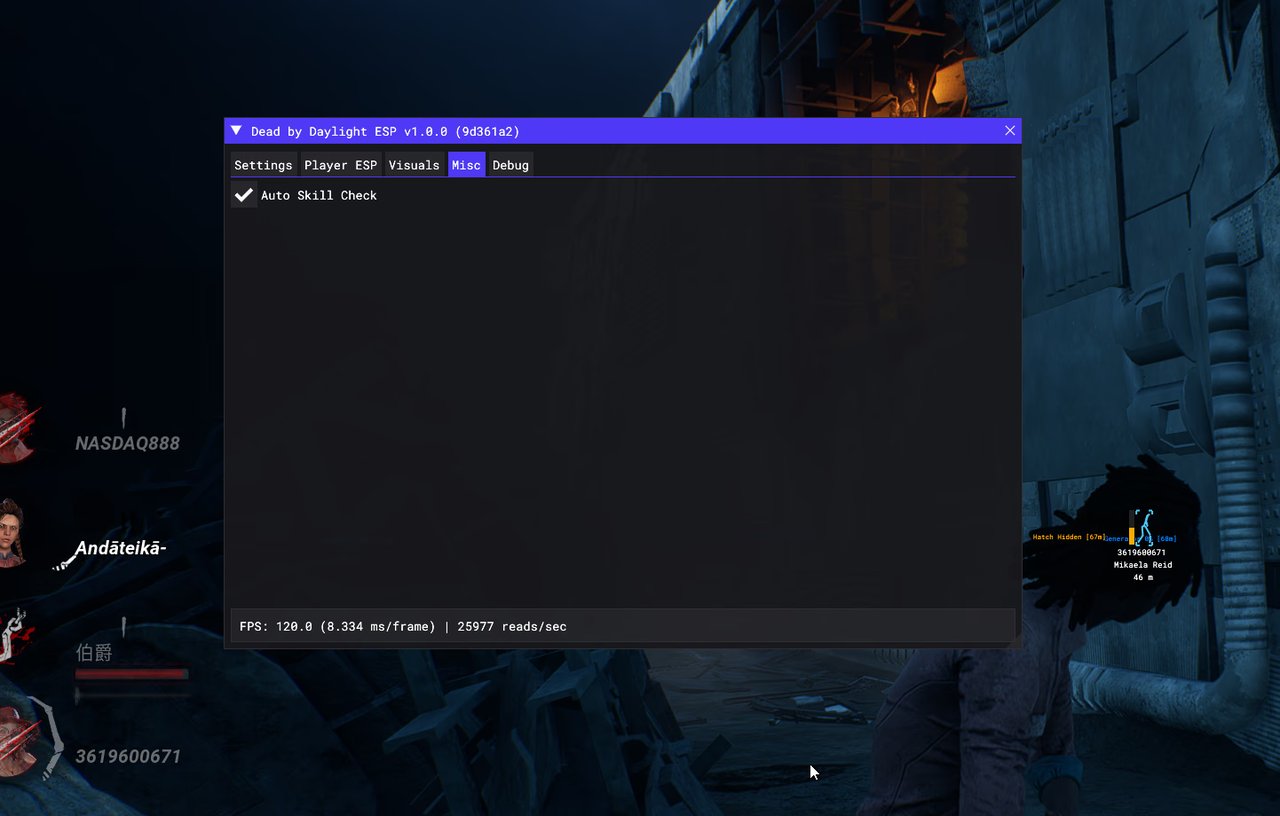Click the "Mikaela Reid" ESP label
The height and width of the screenshot is (816, 1280).
[x=1142, y=565]
